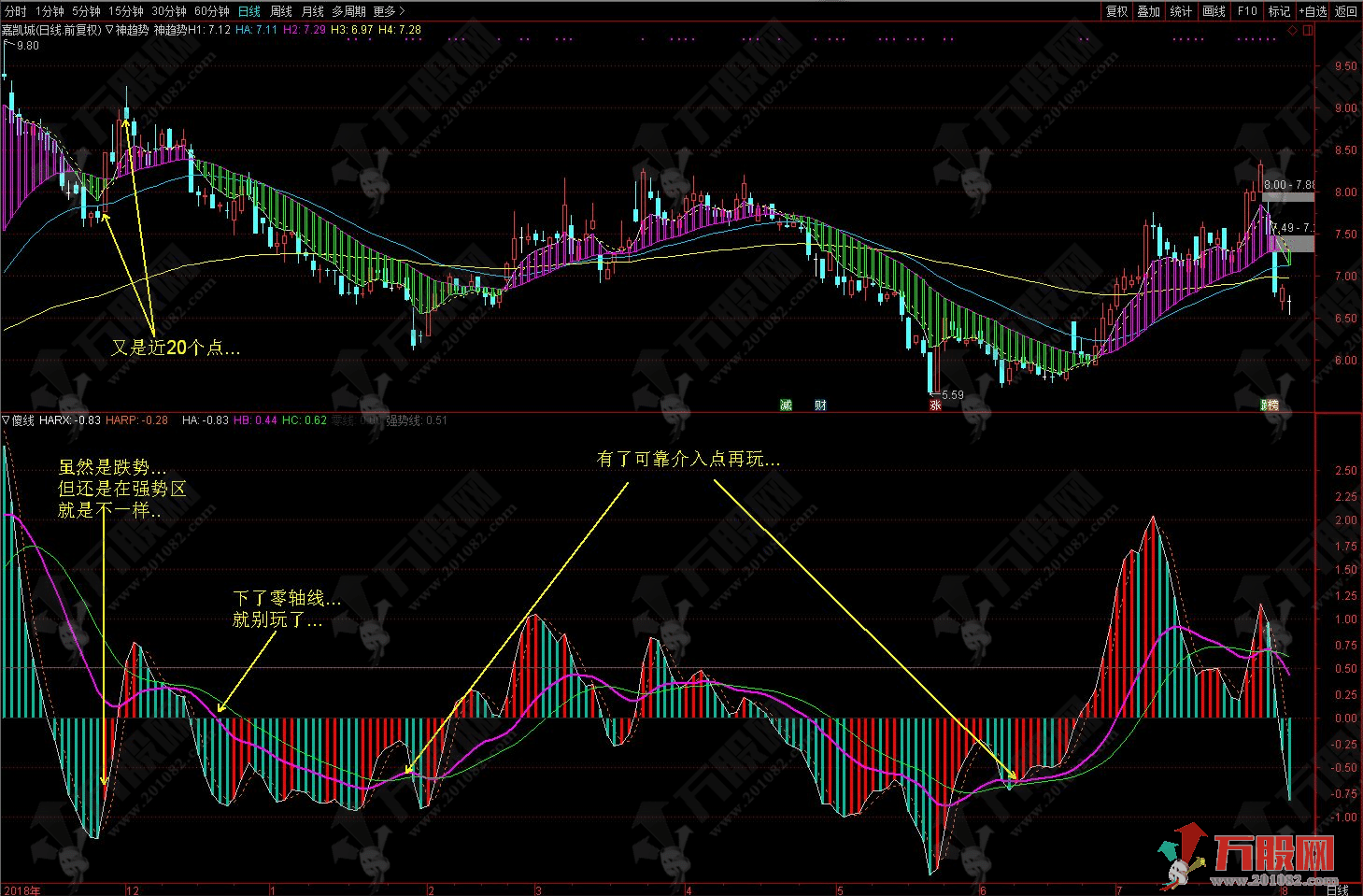Switch to 分时 intraday view
Screen dimensions: 1363x896
tap(16, 11)
